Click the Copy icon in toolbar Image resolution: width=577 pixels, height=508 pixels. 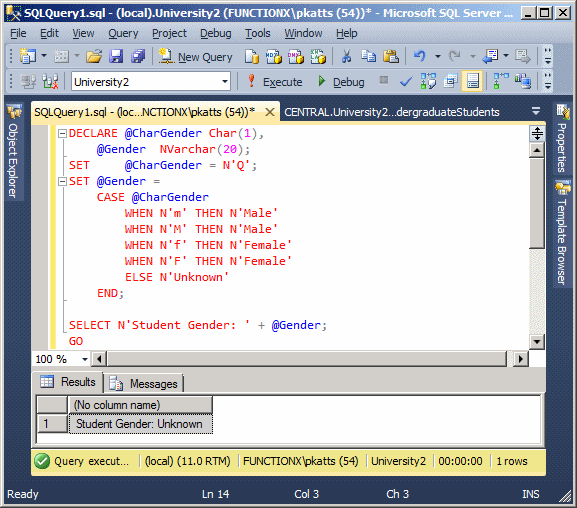coord(368,56)
